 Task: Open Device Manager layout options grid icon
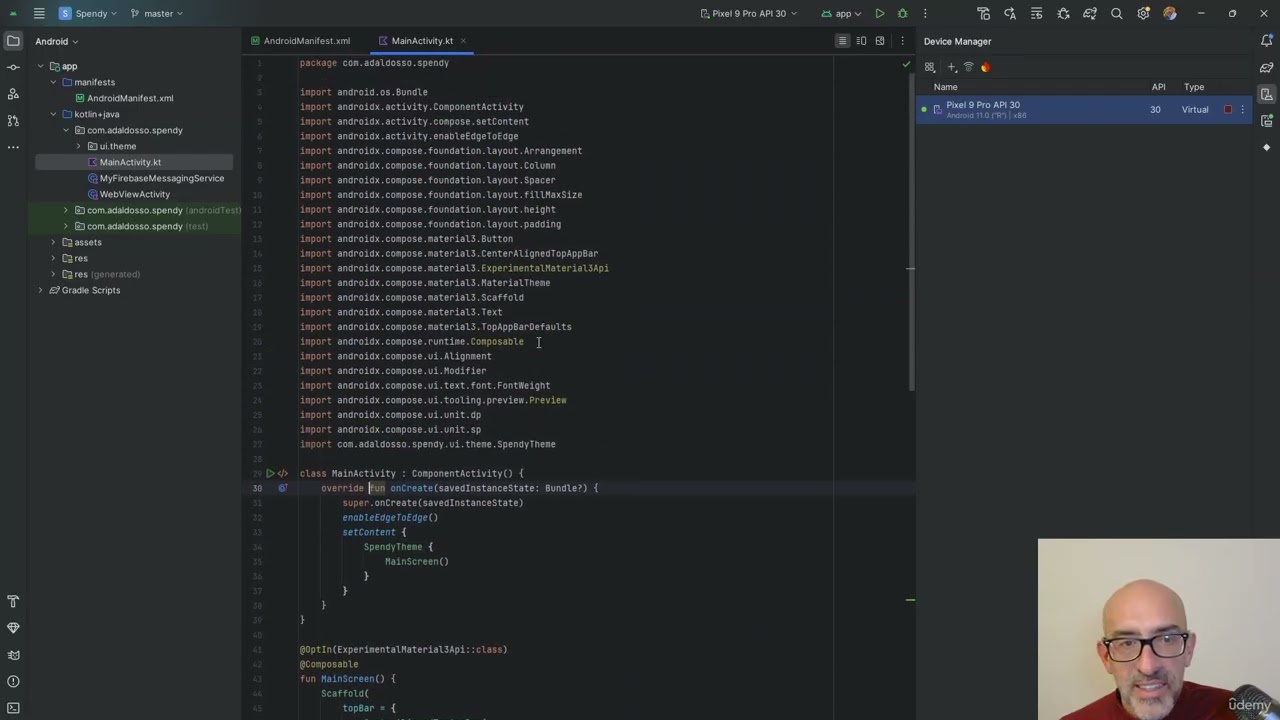point(930,67)
